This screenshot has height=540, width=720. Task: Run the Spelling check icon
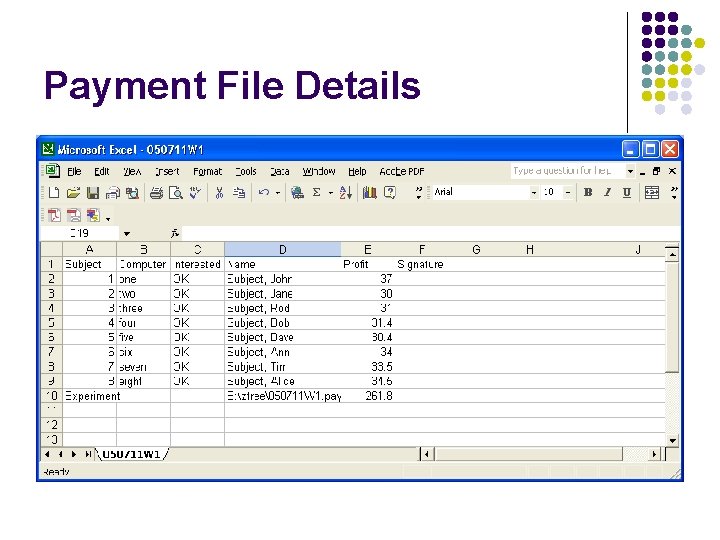[x=196, y=193]
